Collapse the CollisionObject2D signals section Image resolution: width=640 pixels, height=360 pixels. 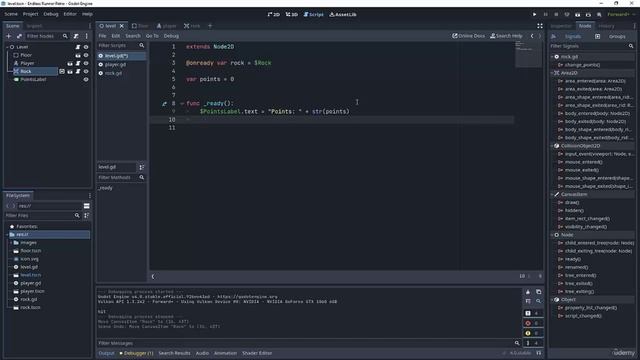552,146
